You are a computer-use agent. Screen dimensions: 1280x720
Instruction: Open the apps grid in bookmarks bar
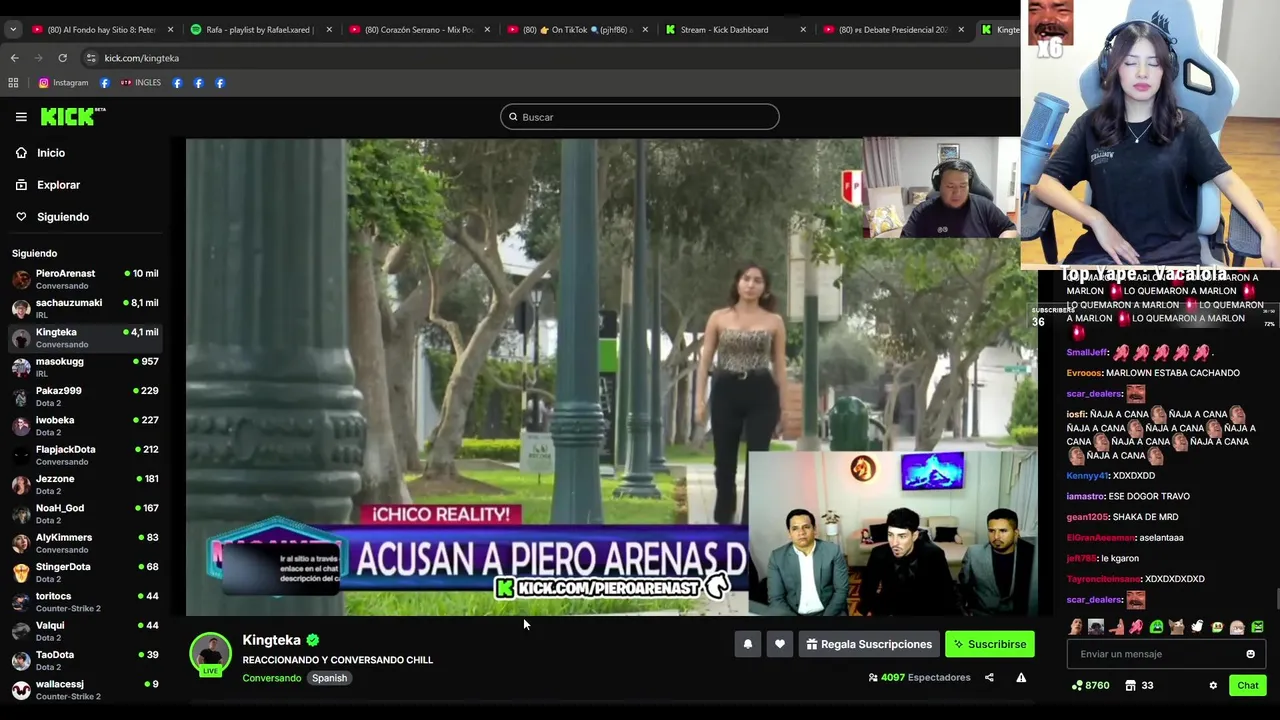point(13,83)
